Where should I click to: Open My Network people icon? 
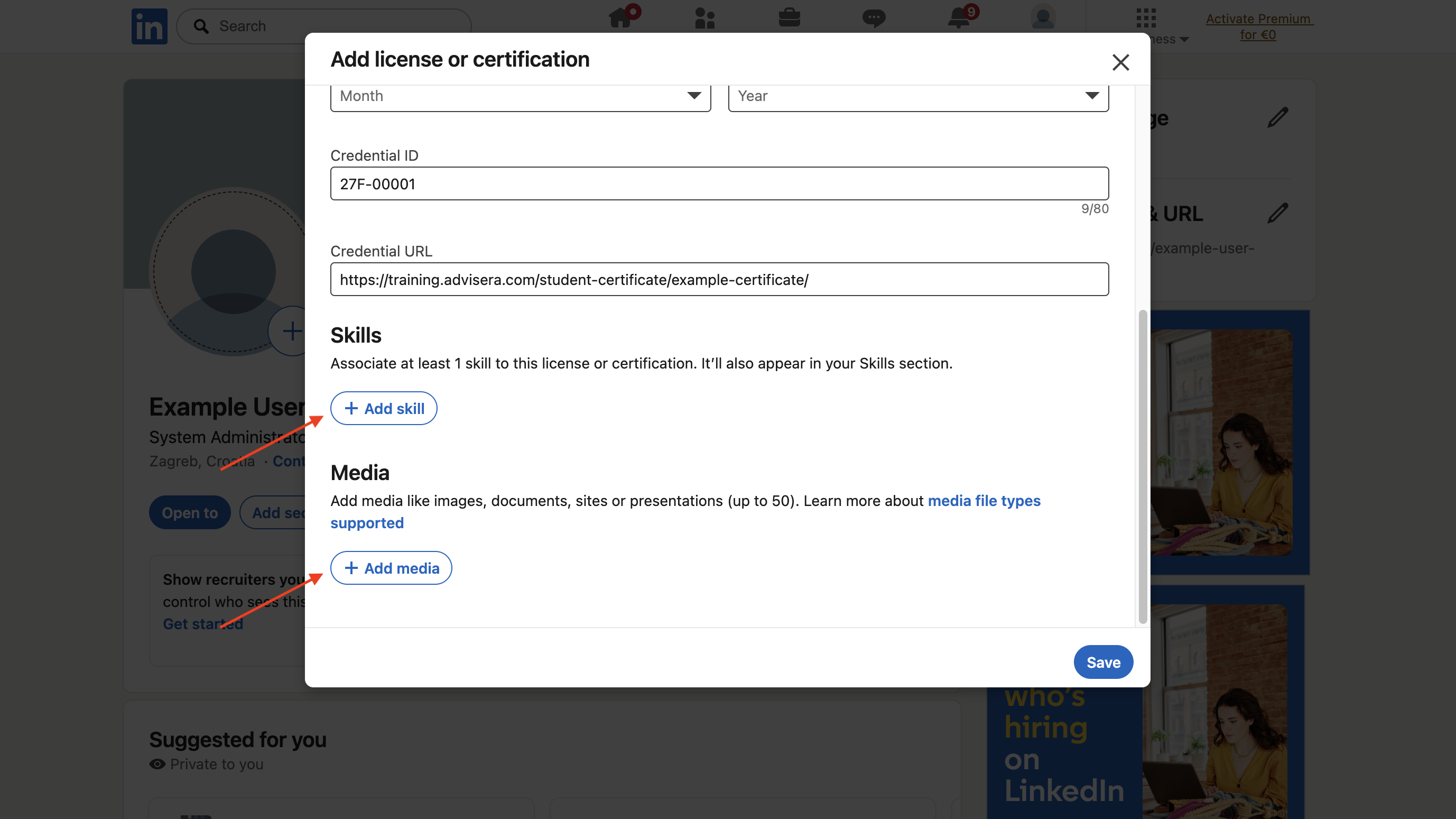[705, 17]
